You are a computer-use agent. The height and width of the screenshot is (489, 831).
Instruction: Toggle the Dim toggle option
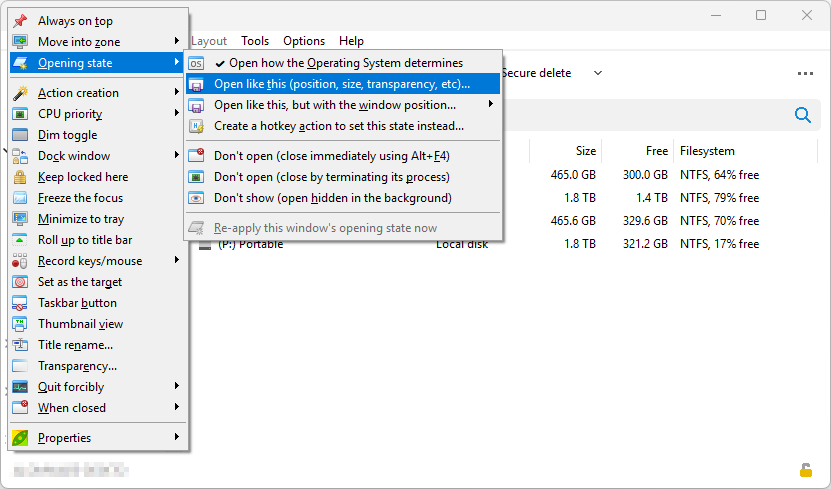coord(67,135)
